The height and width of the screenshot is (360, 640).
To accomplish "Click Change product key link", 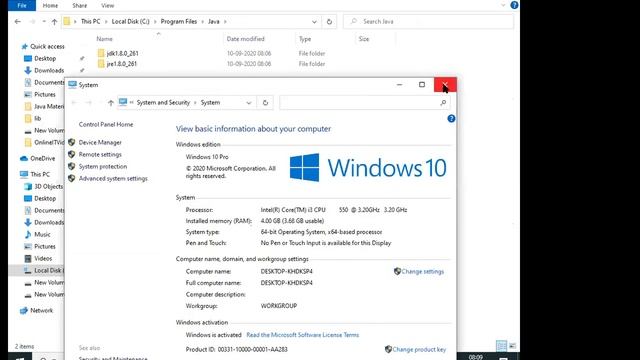I will 419,349.
